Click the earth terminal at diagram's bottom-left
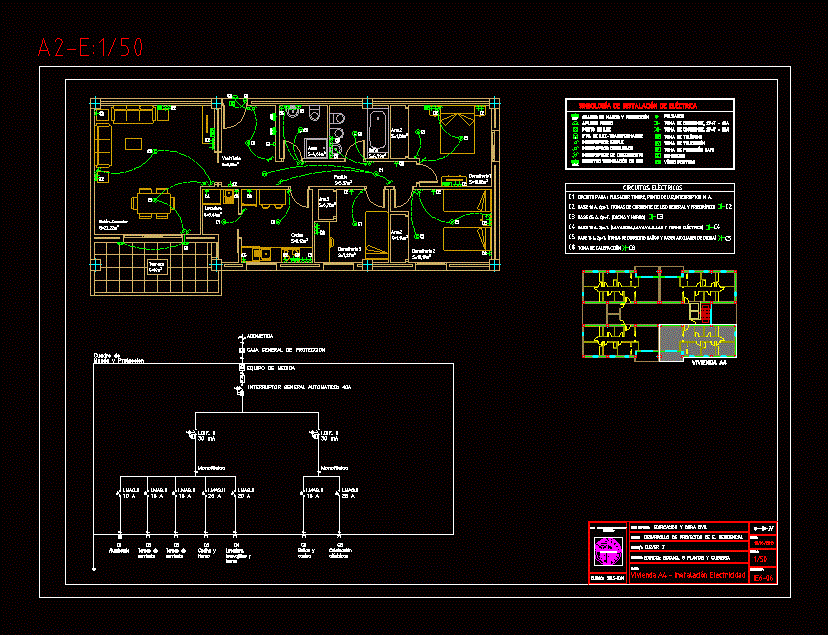 [94, 569]
